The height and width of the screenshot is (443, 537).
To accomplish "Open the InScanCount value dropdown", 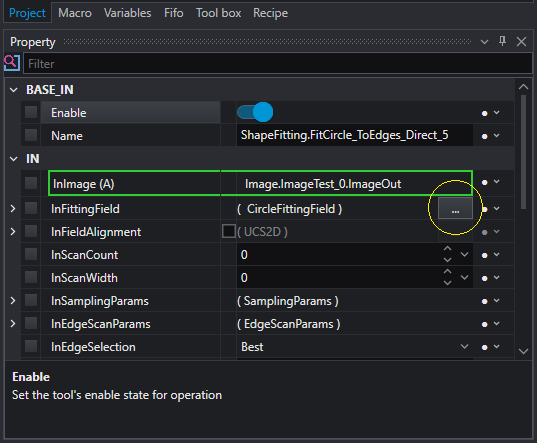I will pos(464,254).
